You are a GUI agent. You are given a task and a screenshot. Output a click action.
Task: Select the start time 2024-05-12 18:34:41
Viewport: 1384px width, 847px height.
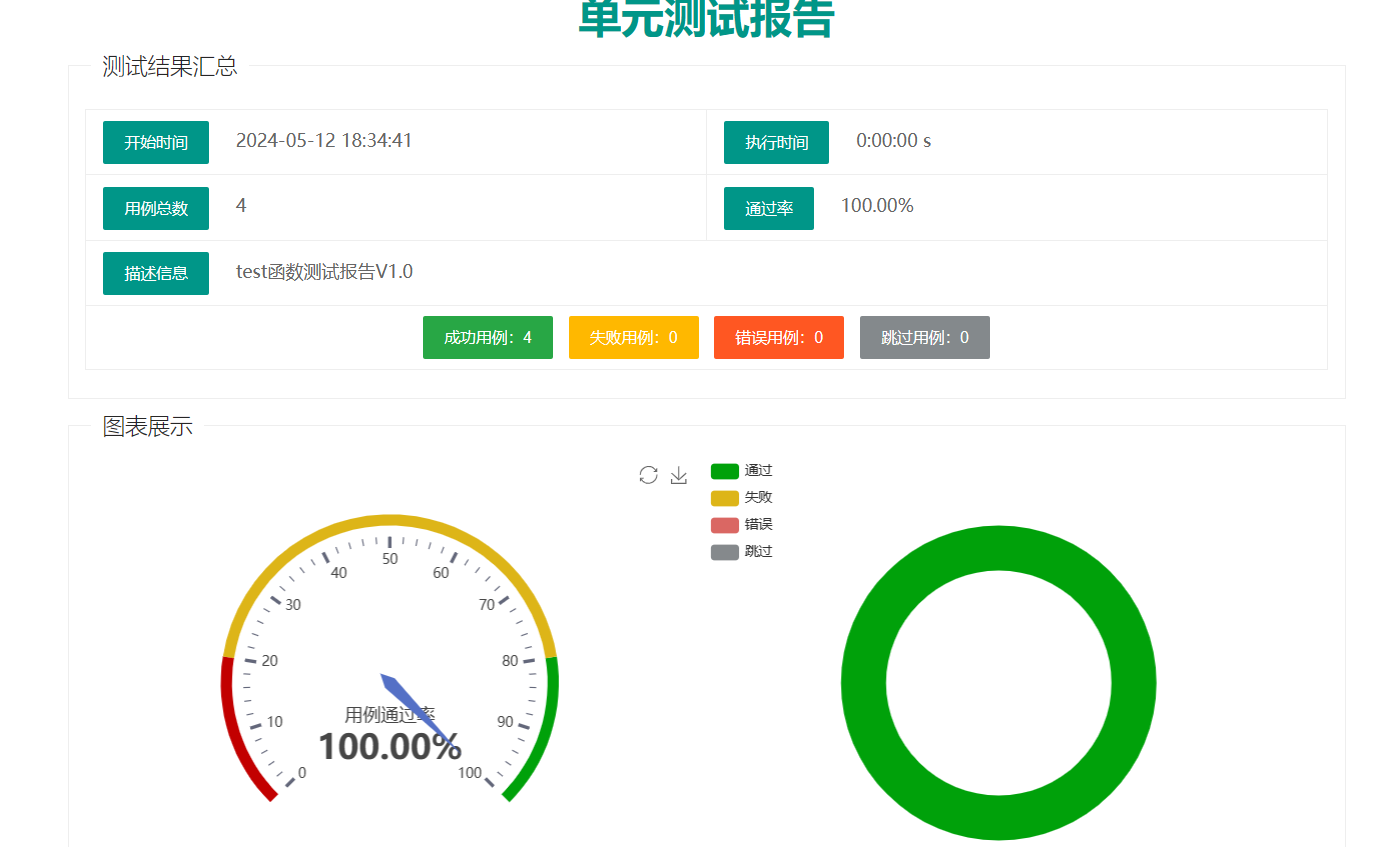click(324, 141)
